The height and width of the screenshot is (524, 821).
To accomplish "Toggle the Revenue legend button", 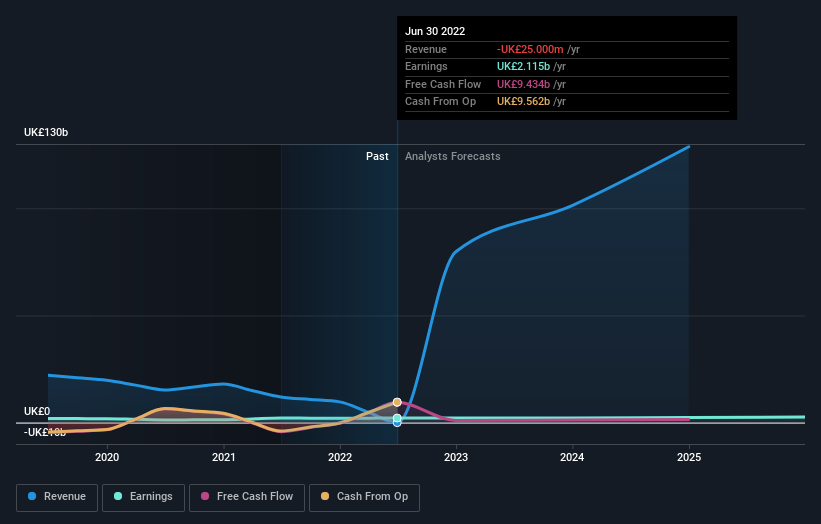I will pyautogui.click(x=57, y=497).
